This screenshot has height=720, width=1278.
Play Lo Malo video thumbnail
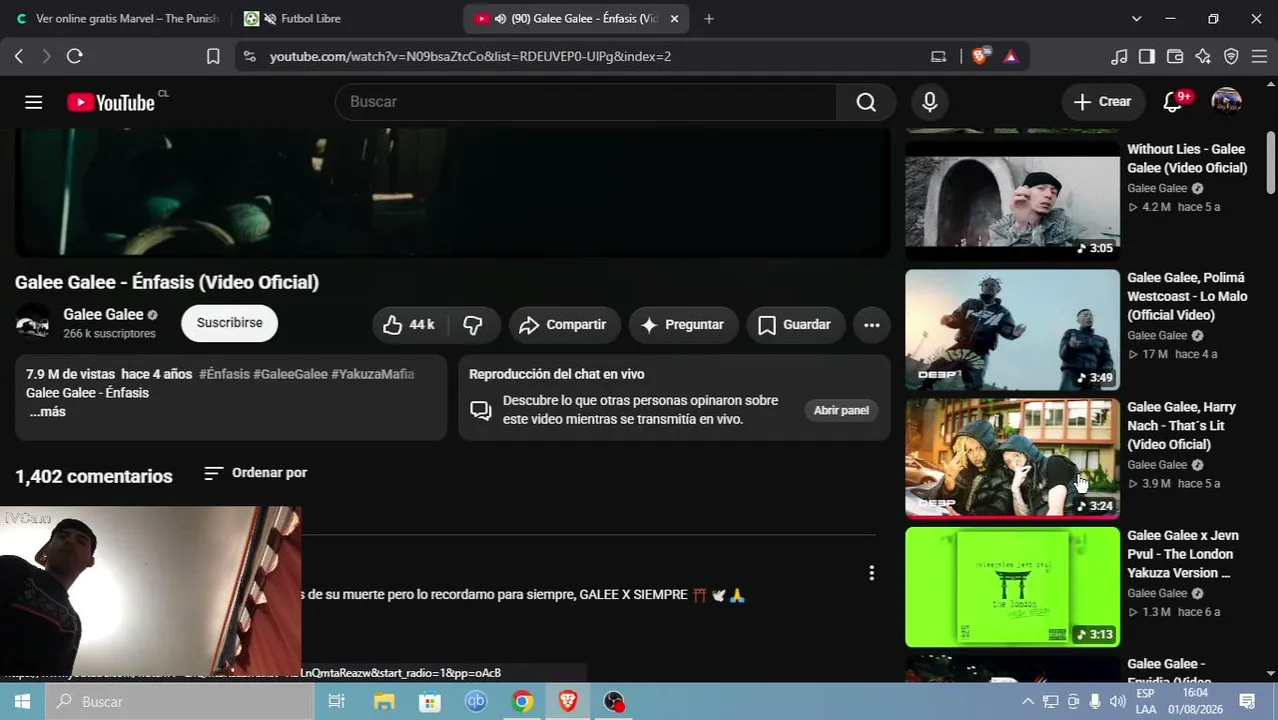1012,330
